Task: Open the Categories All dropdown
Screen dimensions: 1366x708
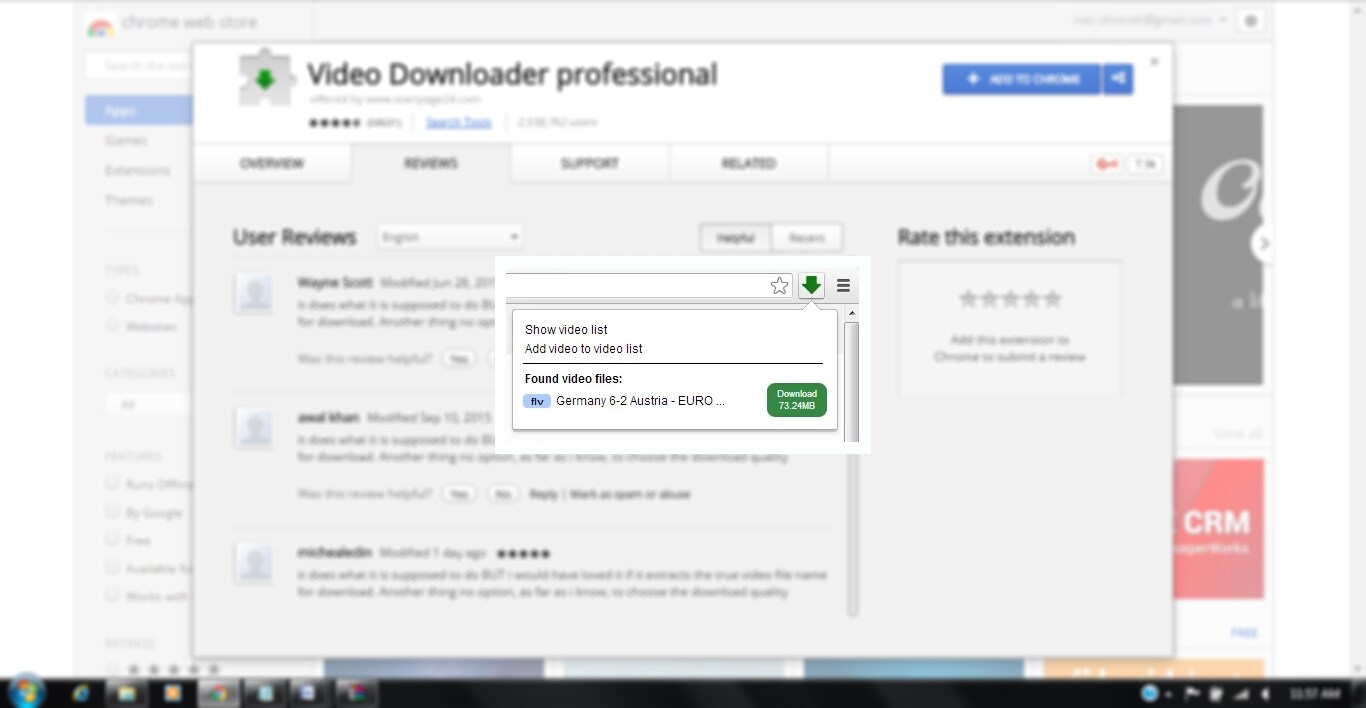Action: (150, 405)
